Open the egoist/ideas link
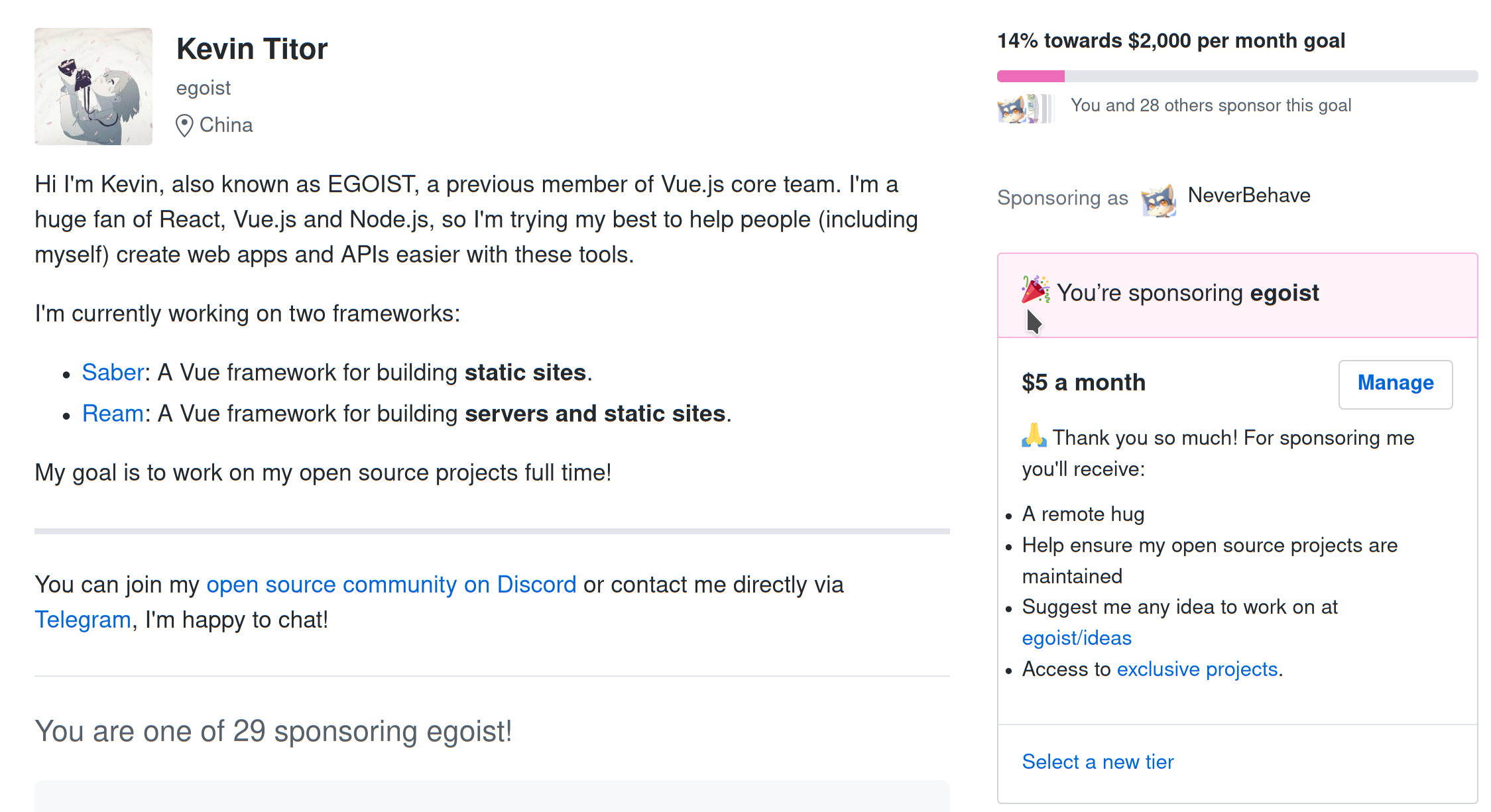This screenshot has height=812, width=1491. tap(1077, 638)
